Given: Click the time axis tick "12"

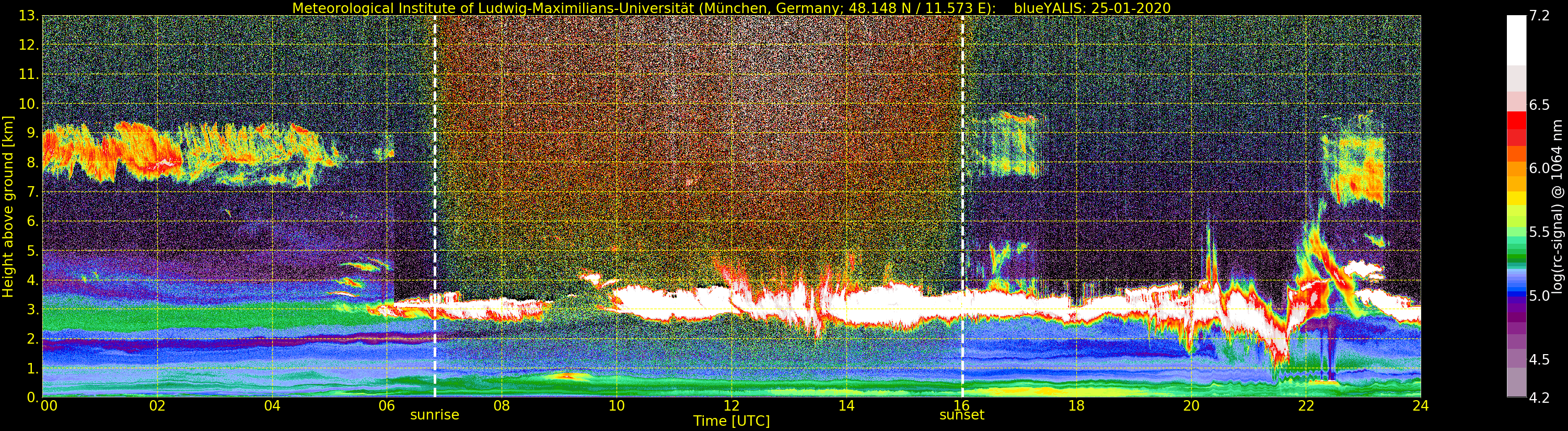Looking at the screenshot, I should pyautogui.click(x=731, y=405).
